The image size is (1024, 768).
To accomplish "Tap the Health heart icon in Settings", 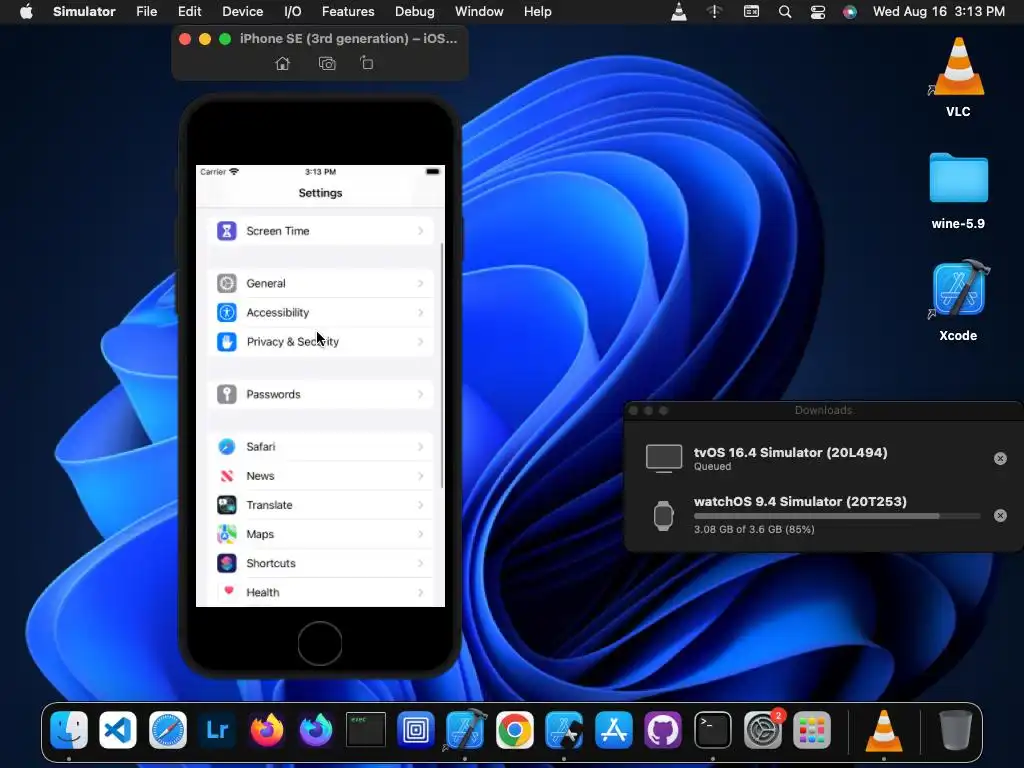I will pos(227,592).
